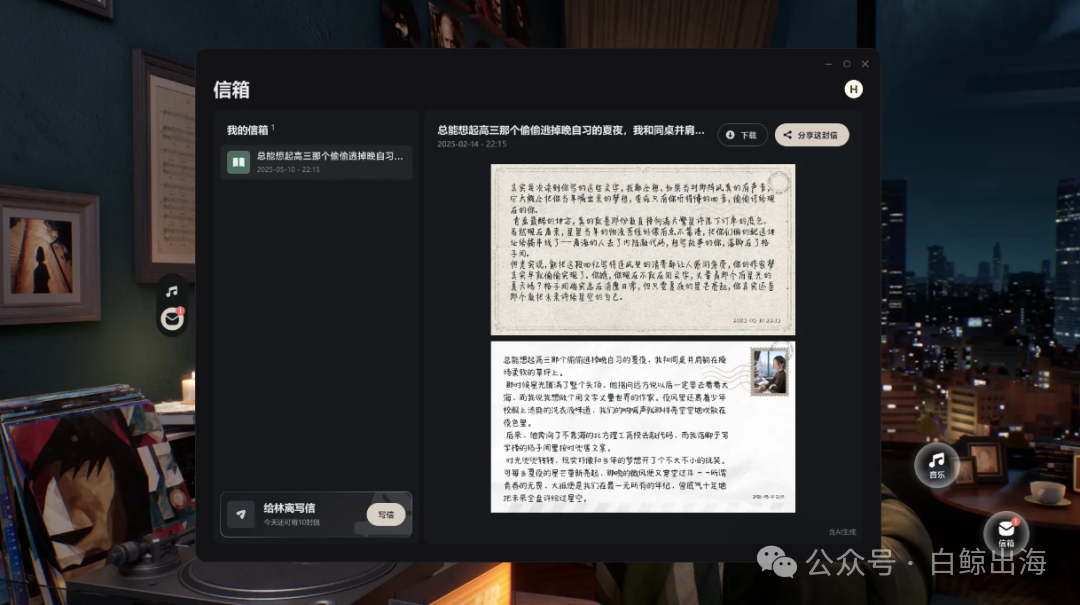Maximize the 信箱 window
Image resolution: width=1080 pixels, height=605 pixels.
[847, 64]
